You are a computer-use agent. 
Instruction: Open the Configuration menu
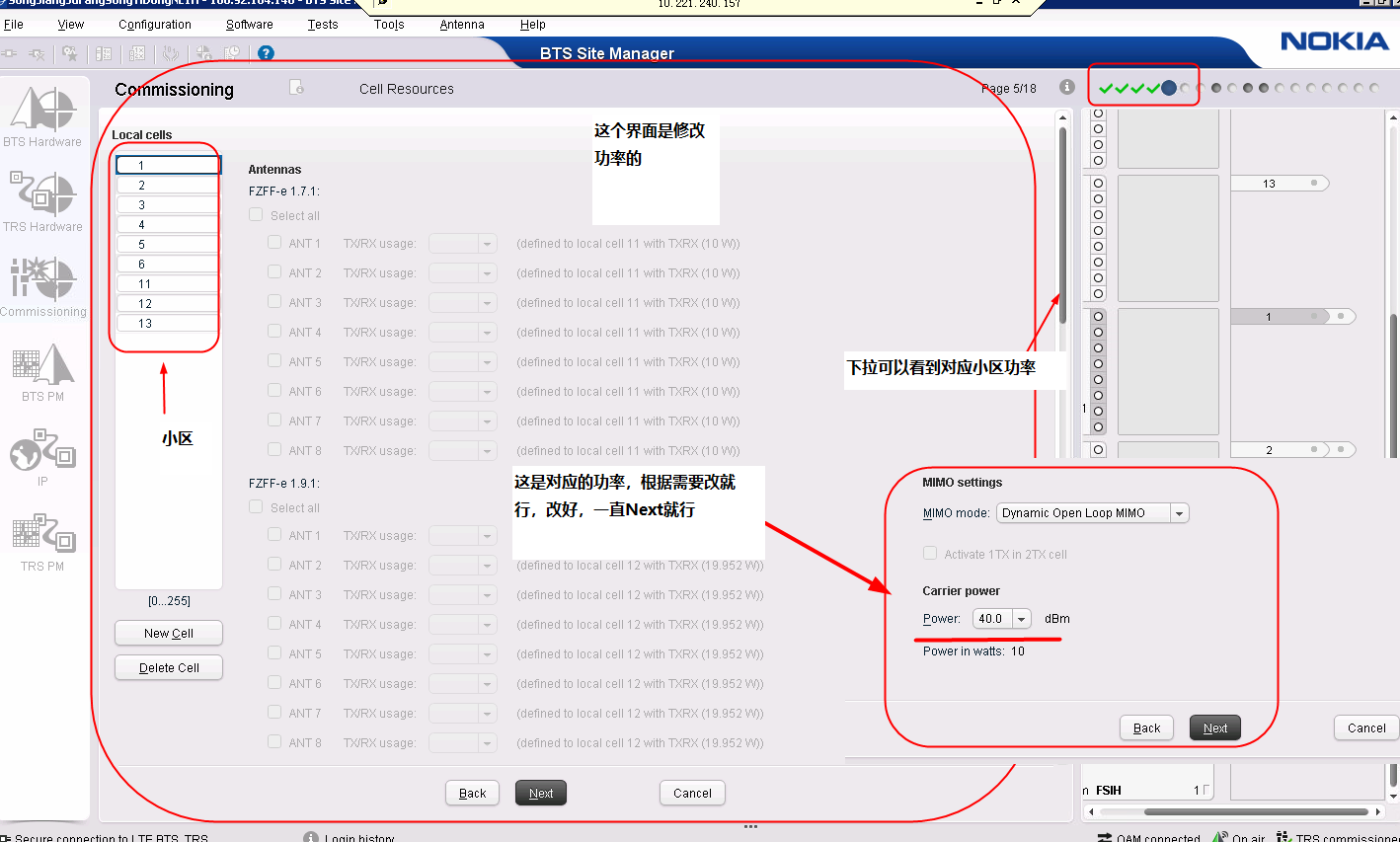(155, 25)
